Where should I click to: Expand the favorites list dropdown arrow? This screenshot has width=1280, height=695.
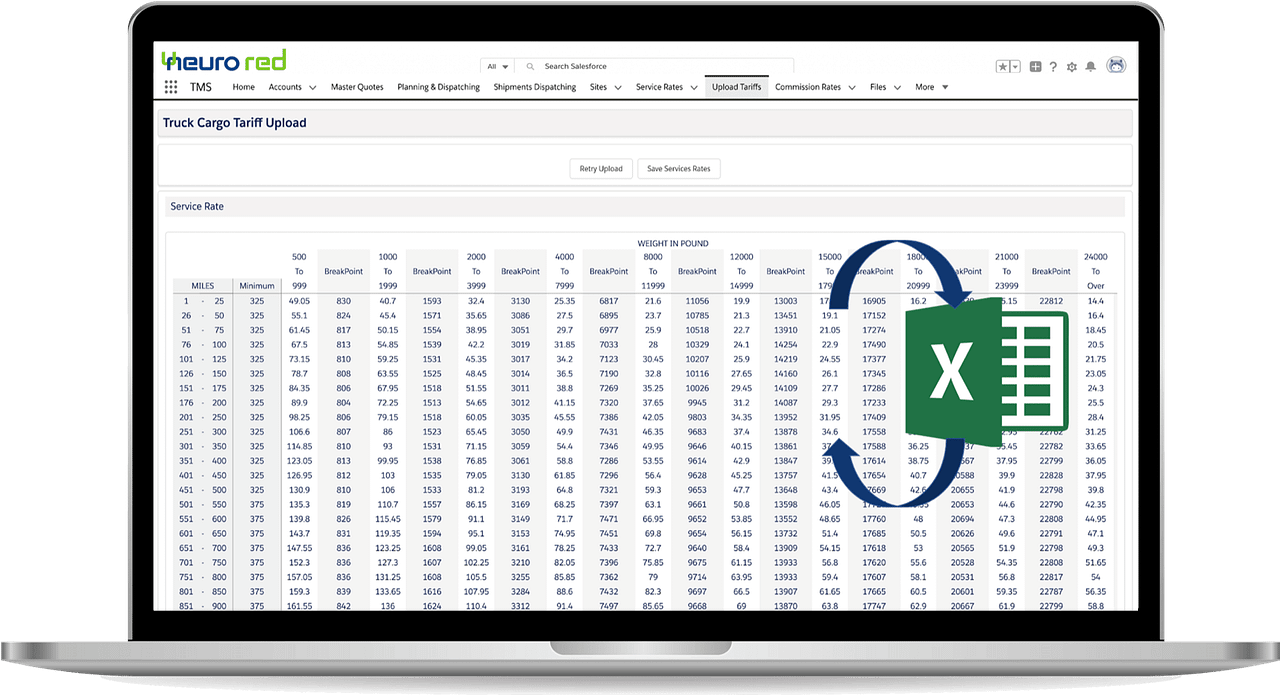[1015, 67]
